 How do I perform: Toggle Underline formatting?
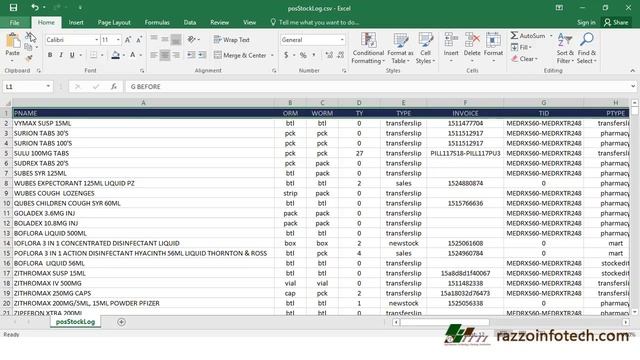coord(72,55)
